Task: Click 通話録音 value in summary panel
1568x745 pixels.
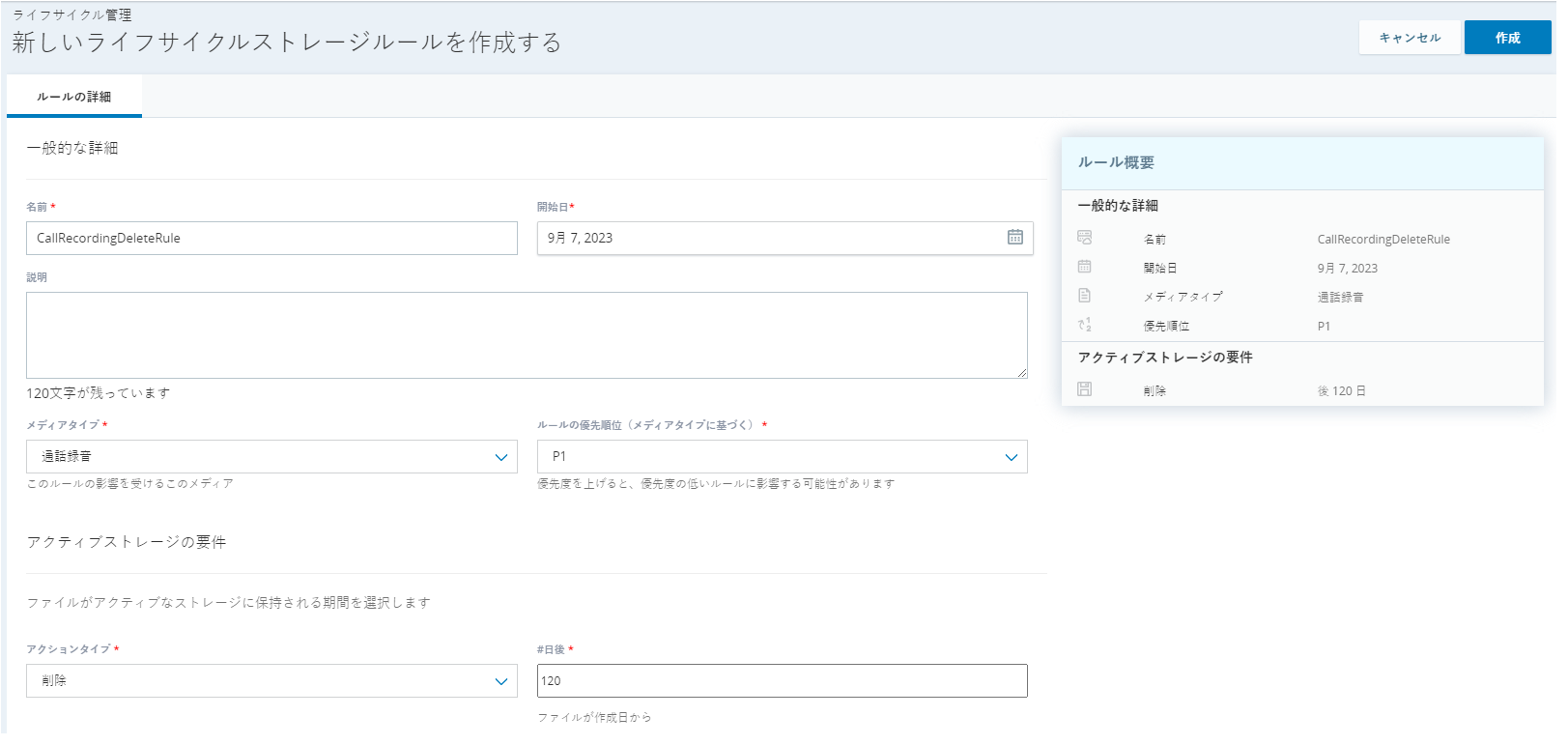Action: click(1340, 298)
